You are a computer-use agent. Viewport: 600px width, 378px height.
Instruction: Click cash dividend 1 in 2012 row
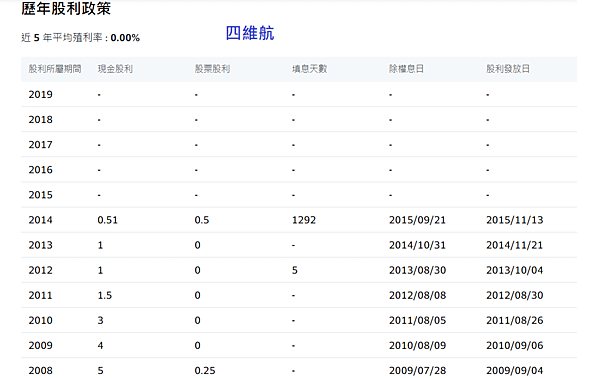(100, 270)
